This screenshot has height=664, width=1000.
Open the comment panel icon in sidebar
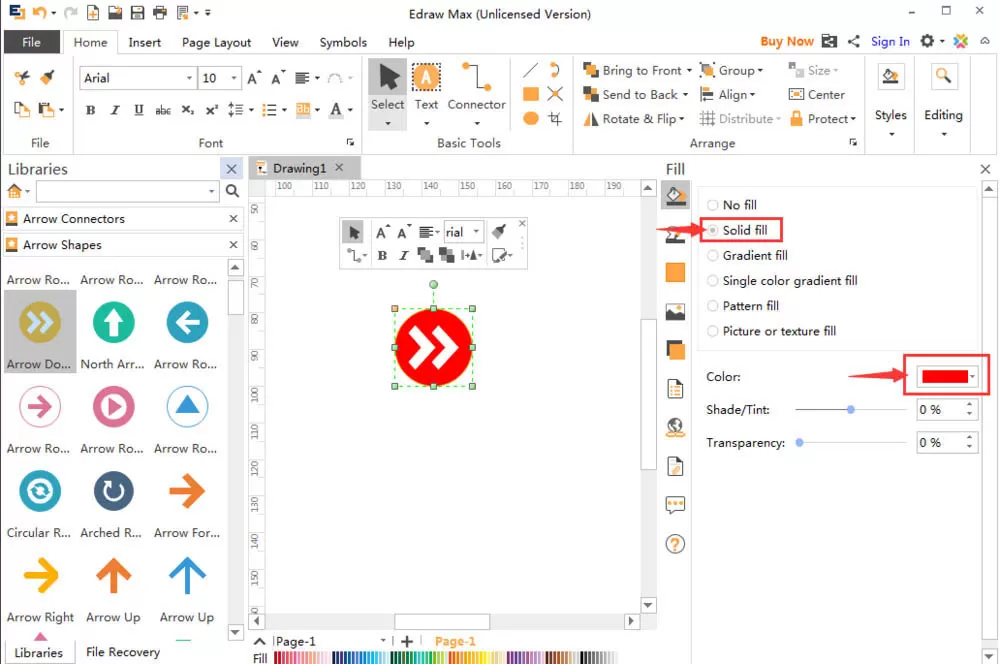675,505
